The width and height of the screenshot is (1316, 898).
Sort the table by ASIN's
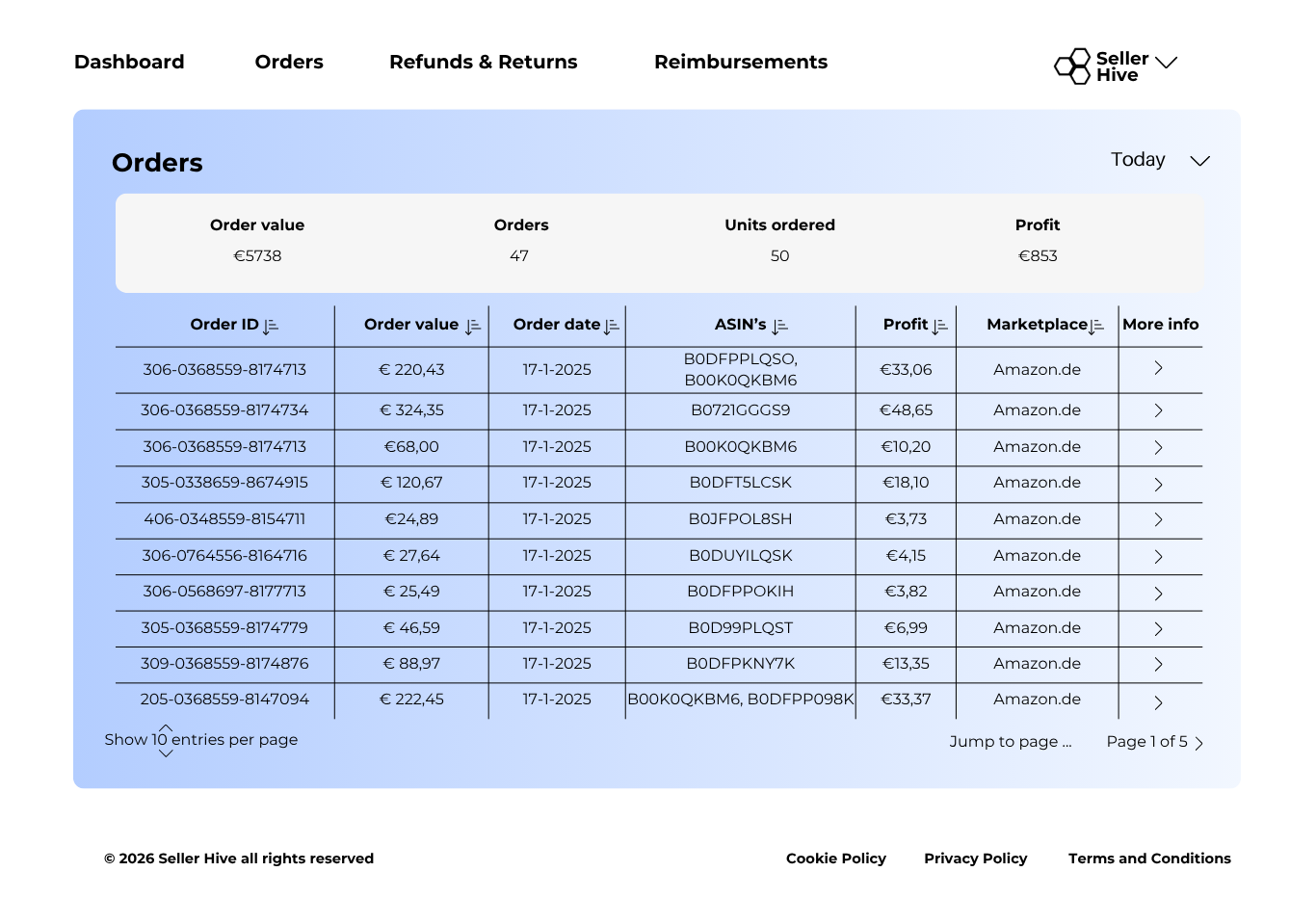coord(780,327)
